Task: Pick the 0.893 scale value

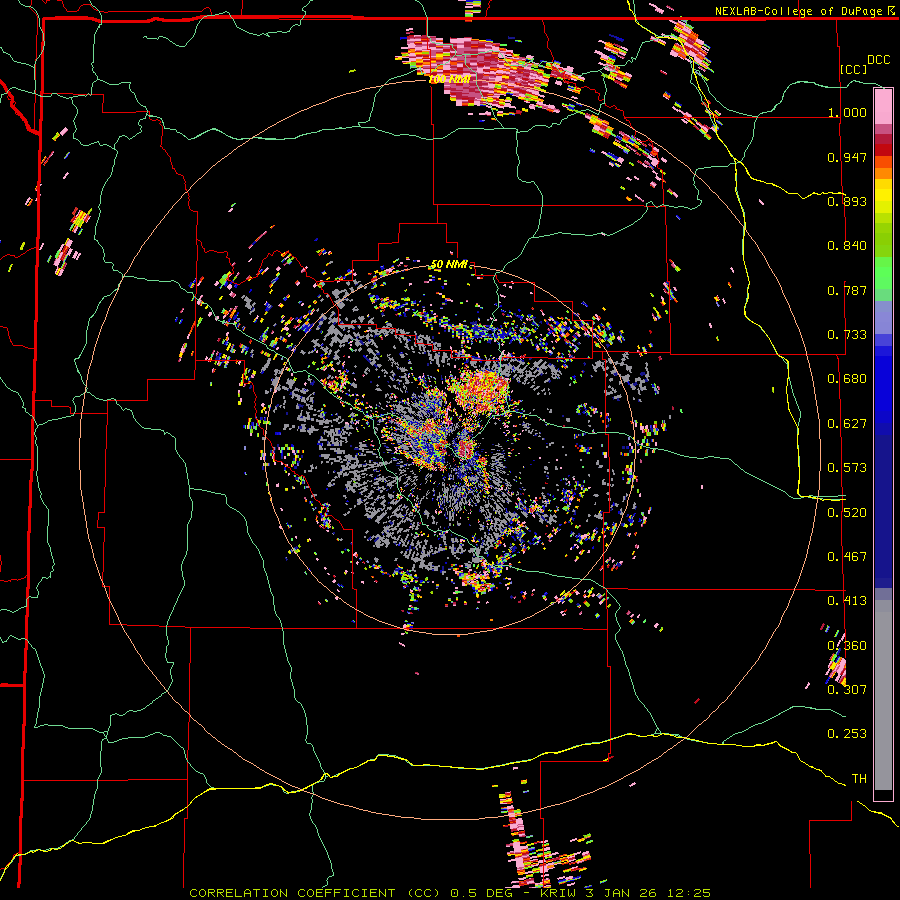Action: 847,201
